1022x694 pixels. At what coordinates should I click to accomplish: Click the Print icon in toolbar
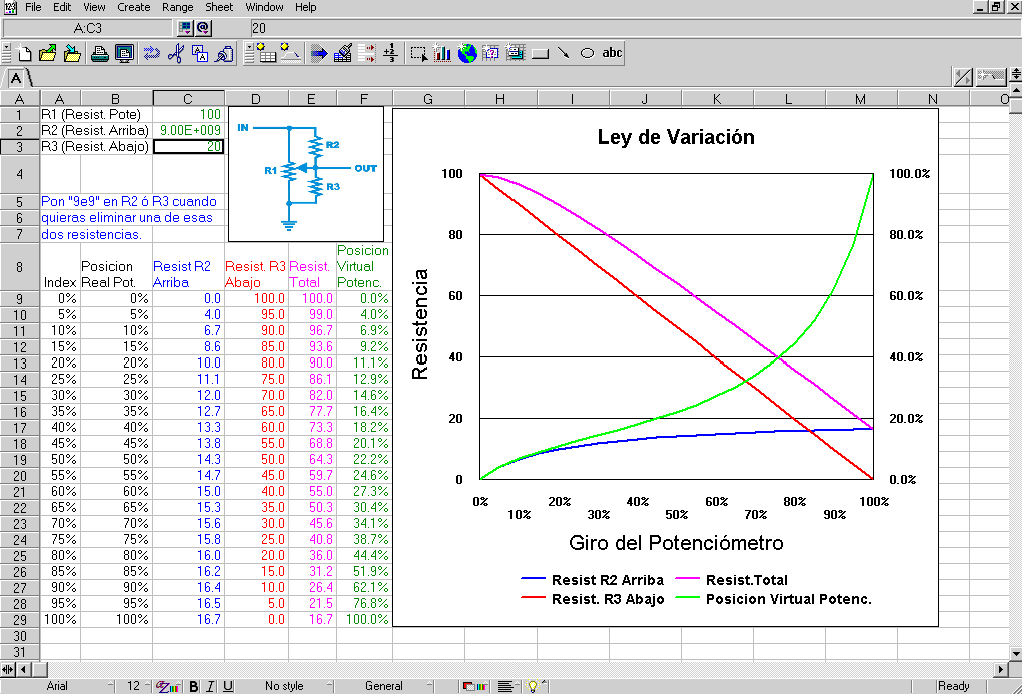click(x=100, y=53)
